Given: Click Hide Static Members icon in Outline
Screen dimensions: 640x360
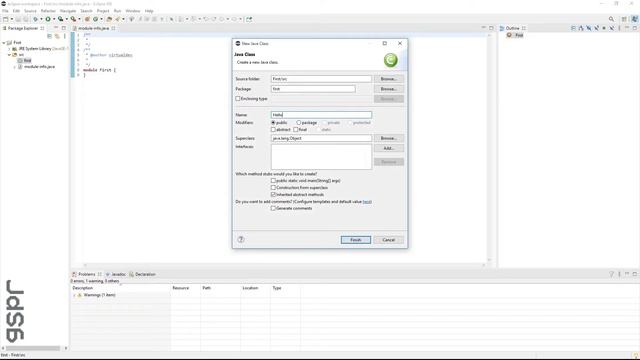Looking at the screenshot, I should click(x=597, y=28).
